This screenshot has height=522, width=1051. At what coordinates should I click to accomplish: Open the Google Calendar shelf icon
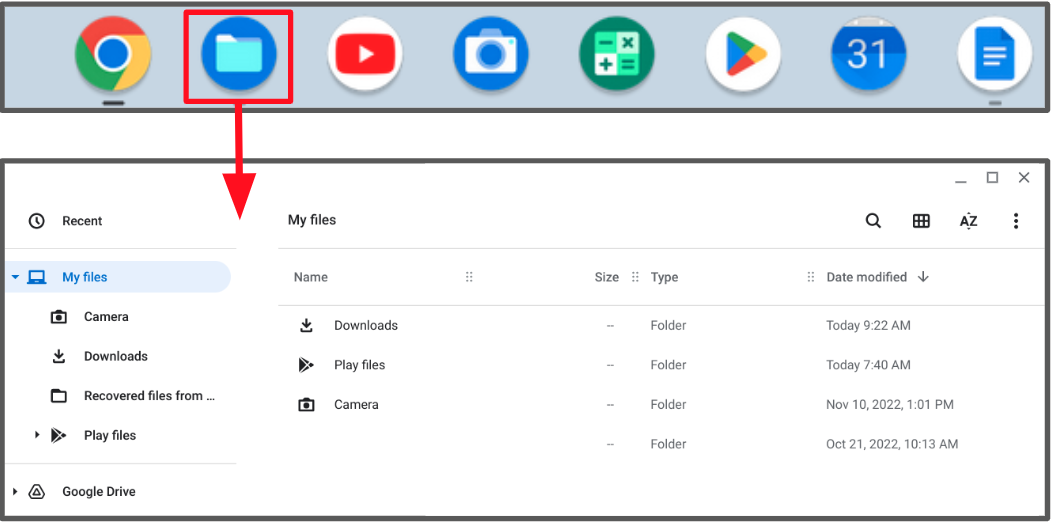(x=868, y=54)
